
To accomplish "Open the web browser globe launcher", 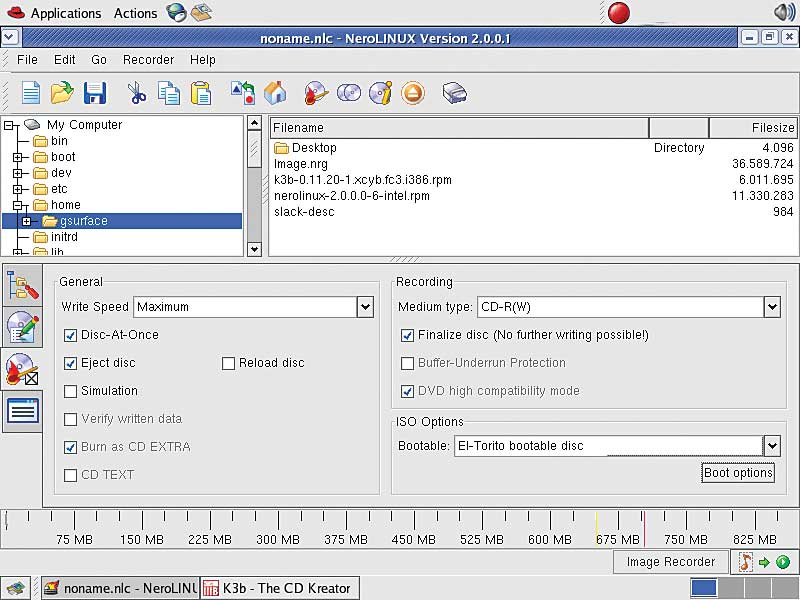I will [177, 13].
